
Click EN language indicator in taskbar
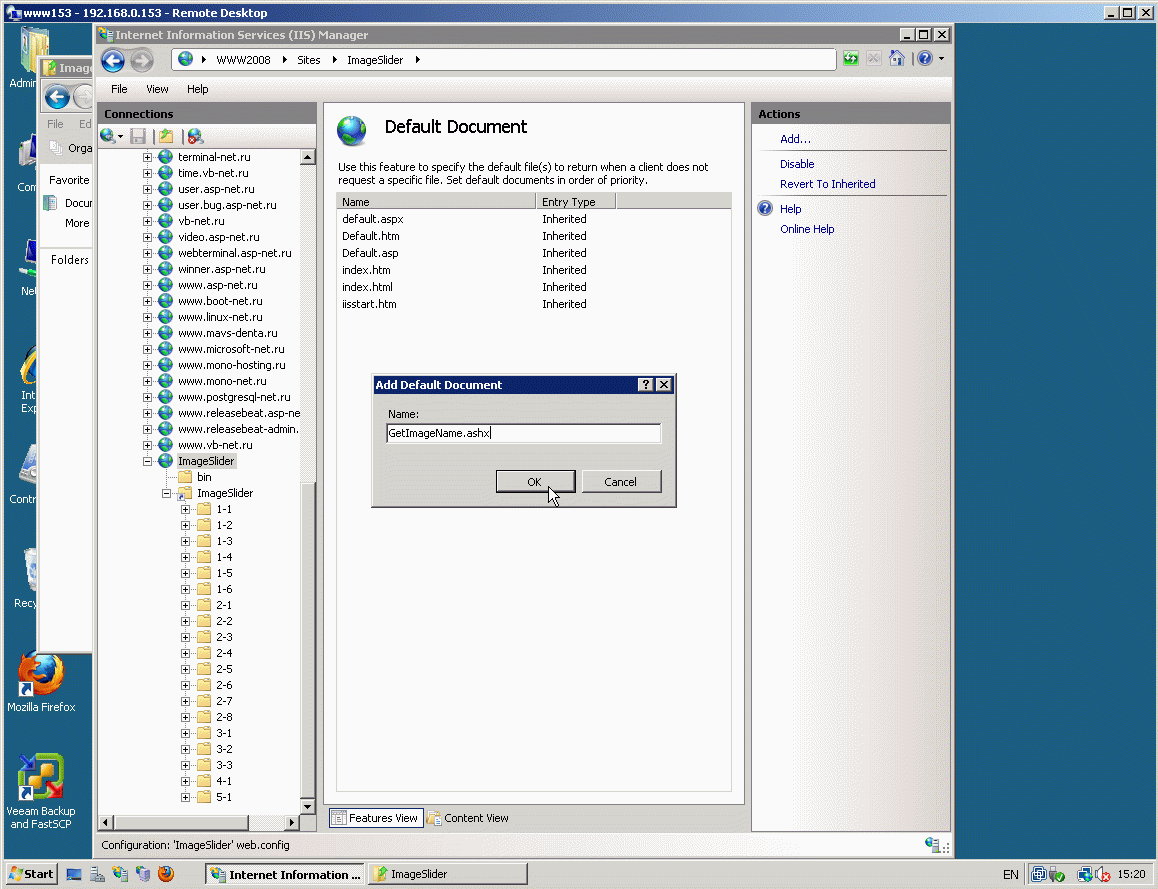point(1011,875)
